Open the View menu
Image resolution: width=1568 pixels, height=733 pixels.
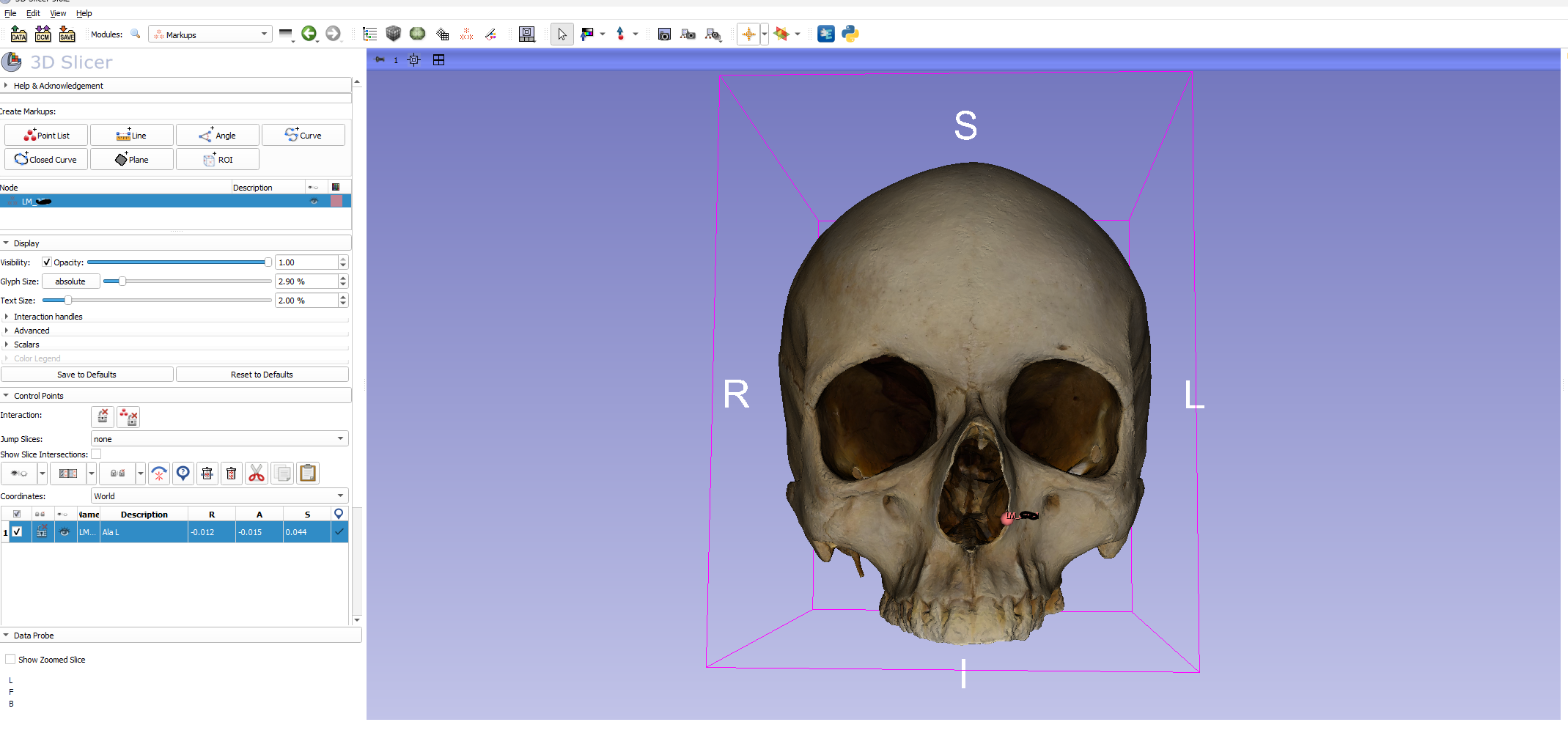tap(58, 13)
